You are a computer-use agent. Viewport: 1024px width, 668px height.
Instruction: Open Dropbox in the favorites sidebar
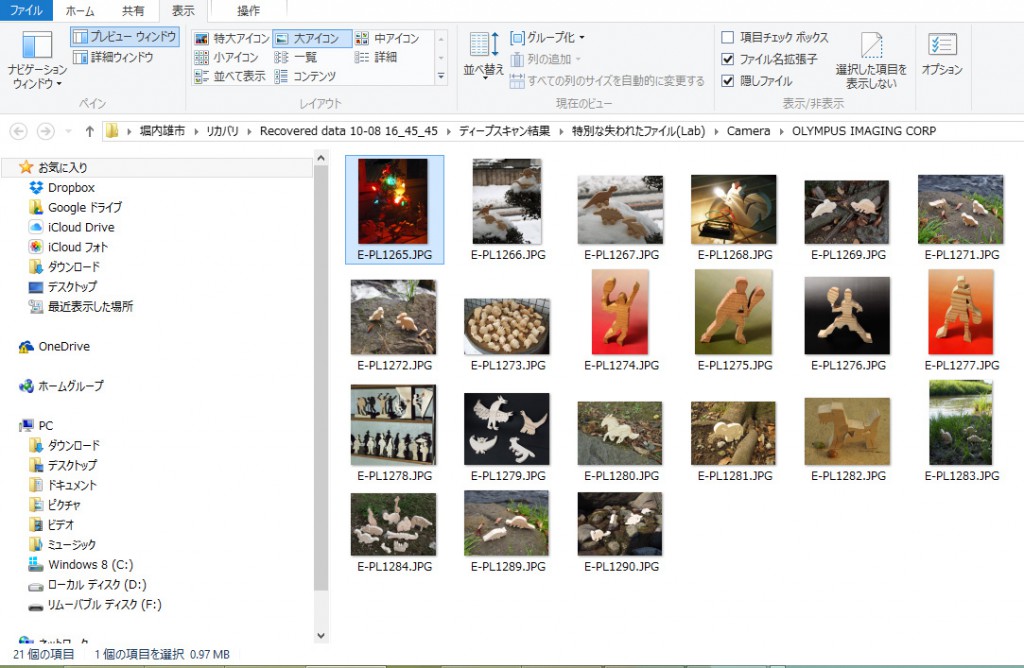[70, 187]
